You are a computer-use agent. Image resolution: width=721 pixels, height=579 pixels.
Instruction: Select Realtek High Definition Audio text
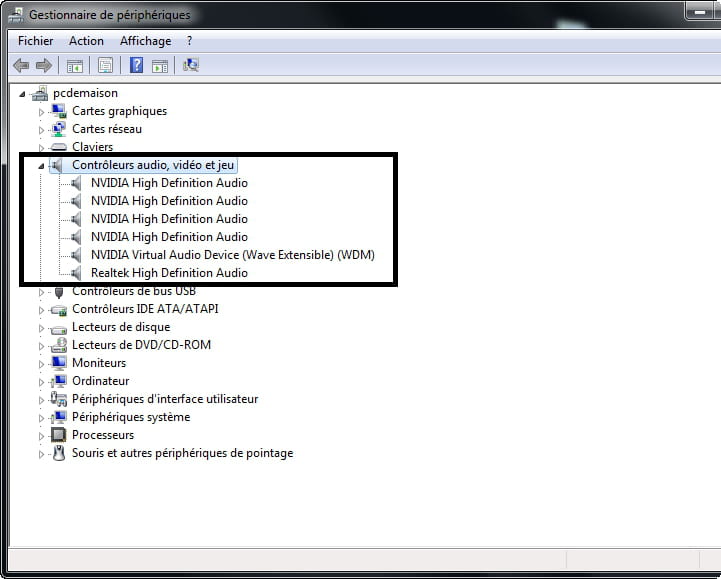pos(169,273)
